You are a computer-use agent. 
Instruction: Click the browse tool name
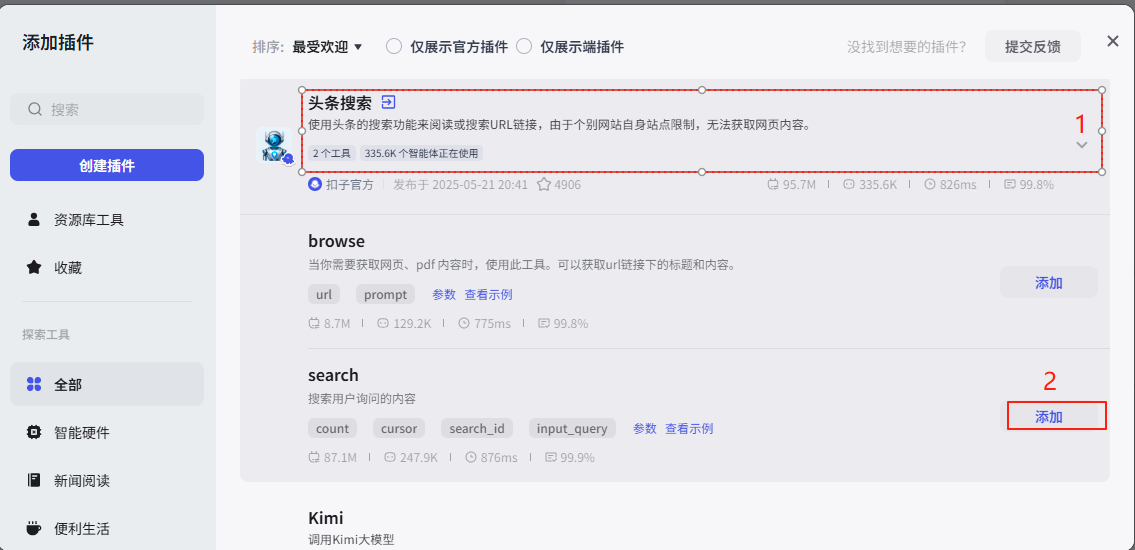337,241
